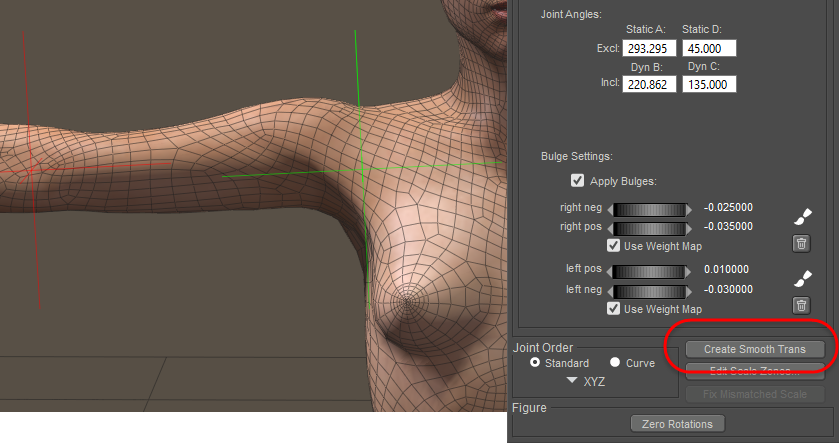
Task: Select the Standard joint order radio button
Action: tap(536, 363)
